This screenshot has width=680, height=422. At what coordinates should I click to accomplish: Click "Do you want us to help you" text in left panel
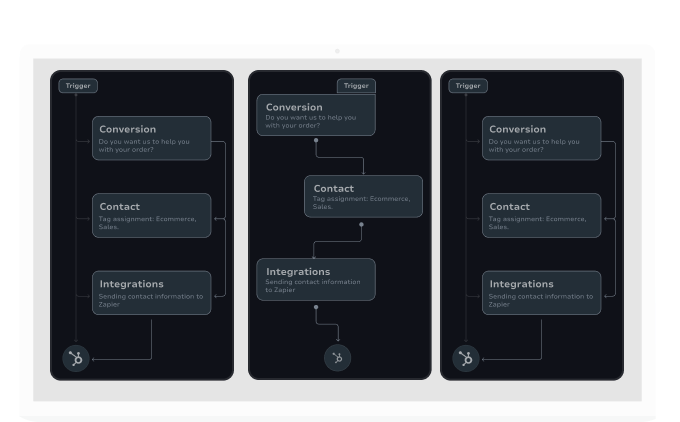point(144,142)
